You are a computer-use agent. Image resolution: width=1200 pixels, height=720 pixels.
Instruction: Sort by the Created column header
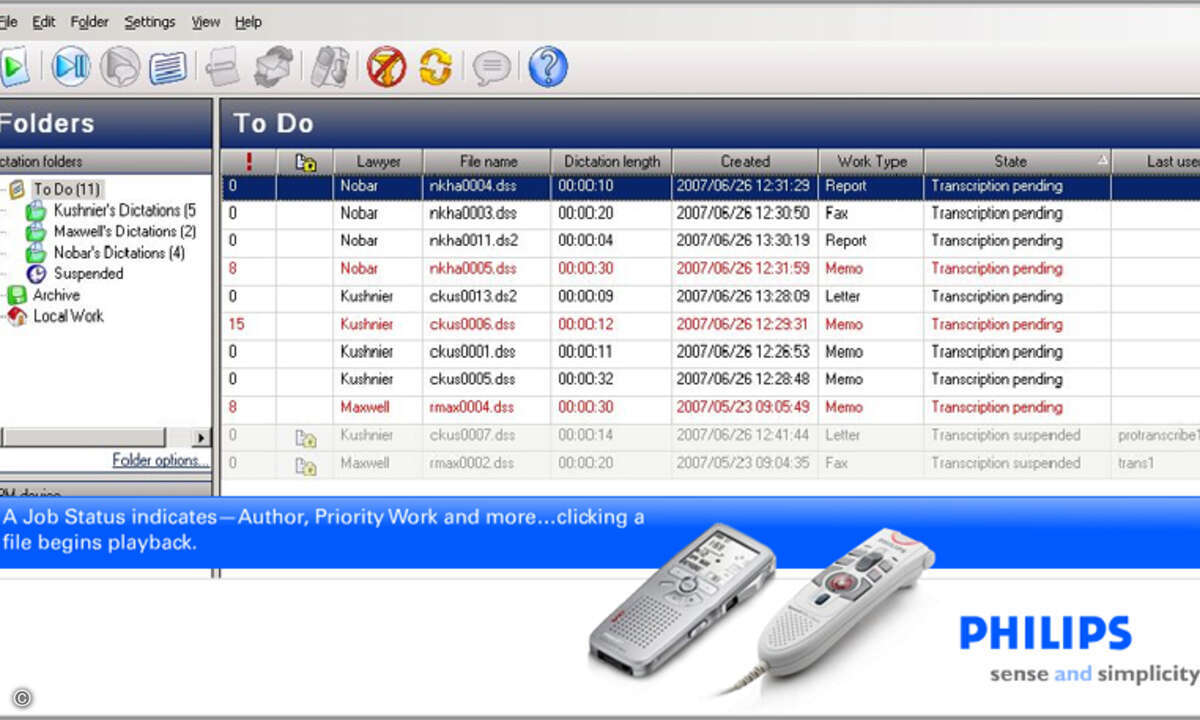click(x=745, y=161)
